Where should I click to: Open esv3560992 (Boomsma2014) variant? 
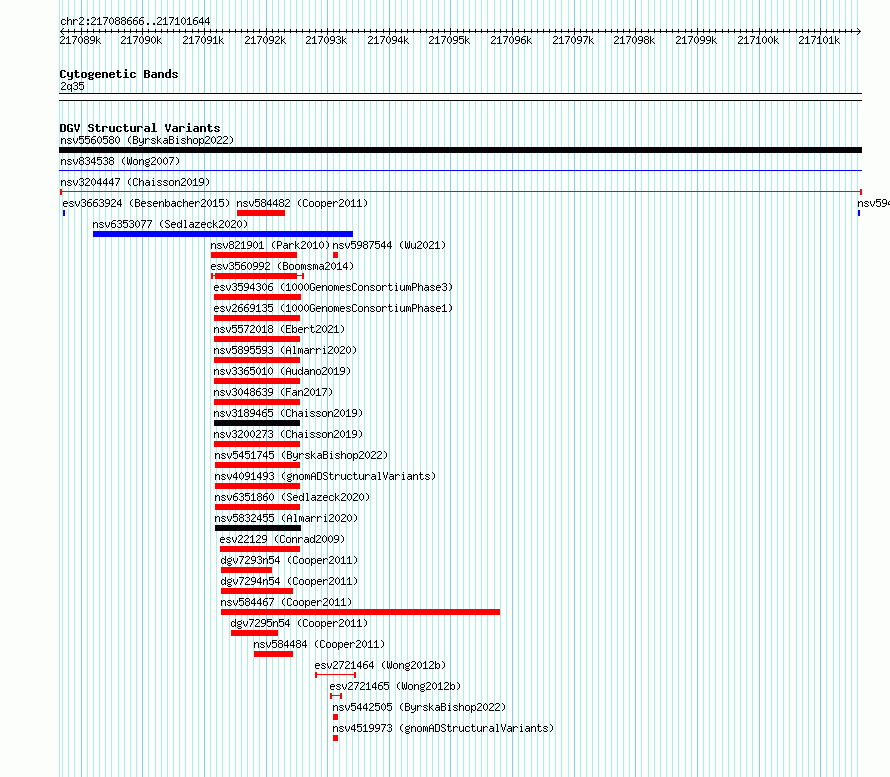pos(282,266)
